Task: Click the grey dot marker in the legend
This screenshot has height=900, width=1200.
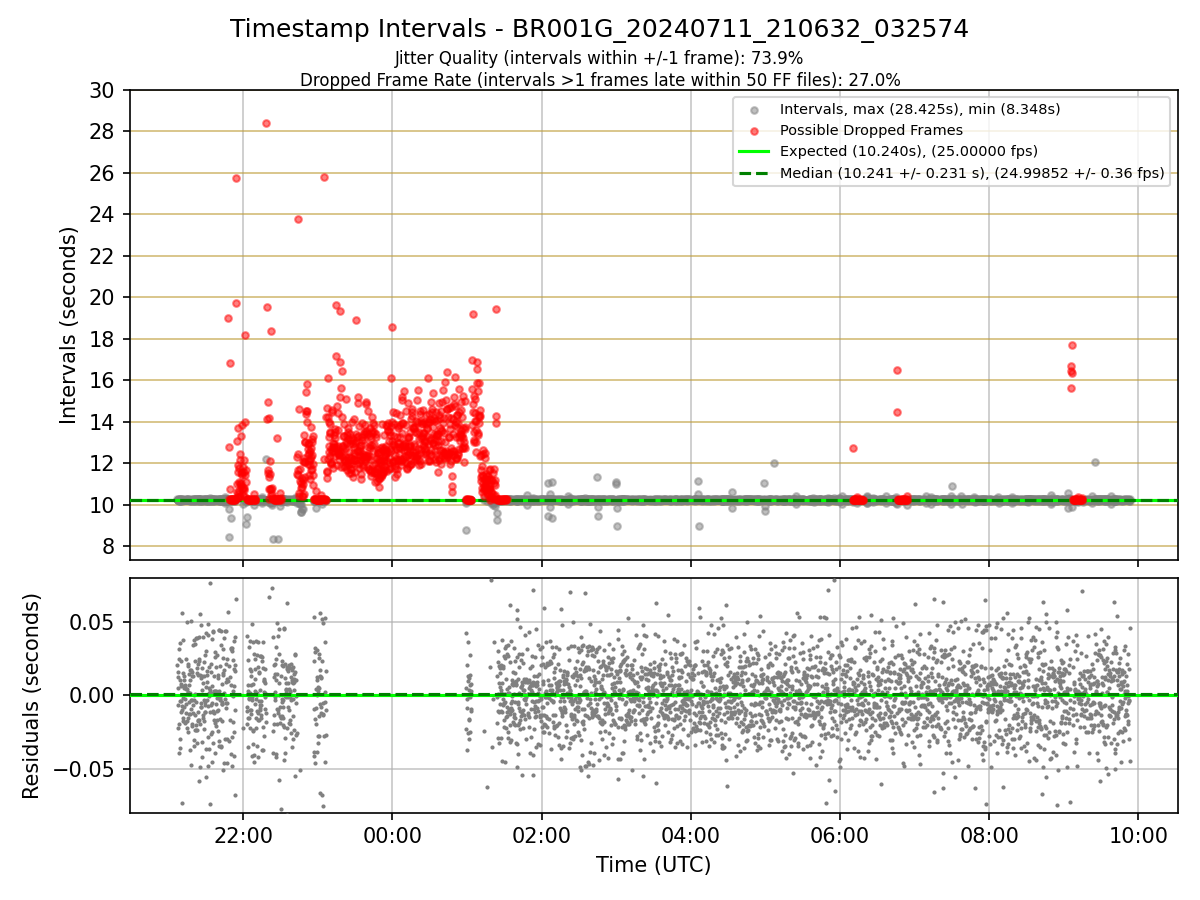Action: [755, 109]
